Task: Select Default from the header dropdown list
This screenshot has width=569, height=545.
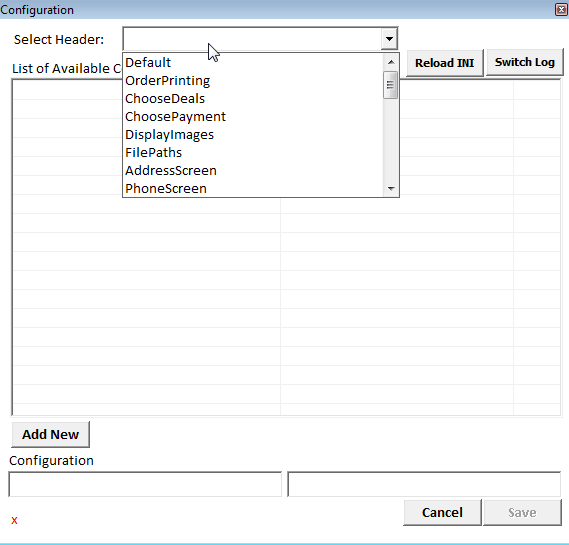Action: pos(253,62)
